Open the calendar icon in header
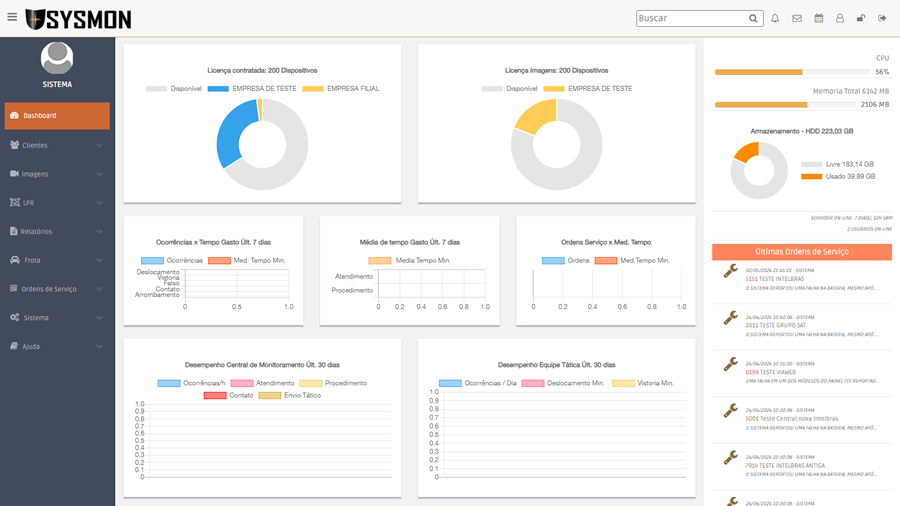Screen dimensions: 900x506 [x=819, y=18]
